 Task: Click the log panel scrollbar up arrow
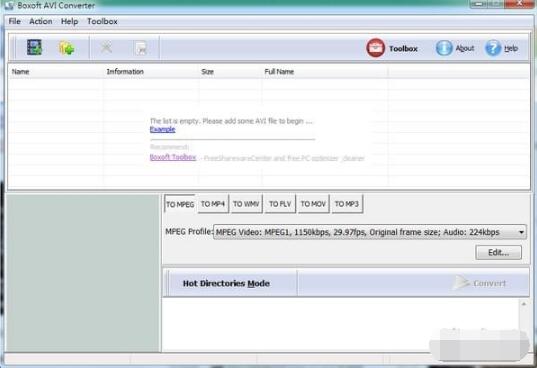(x=524, y=304)
